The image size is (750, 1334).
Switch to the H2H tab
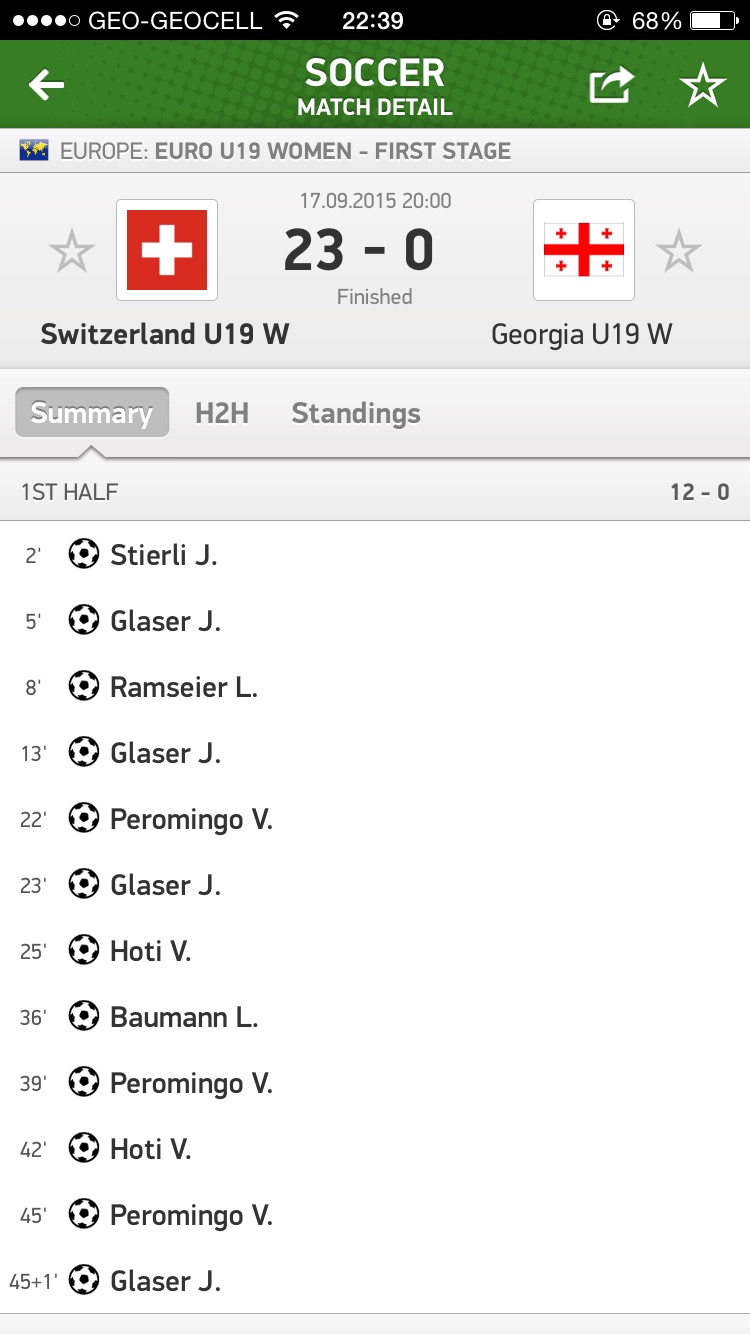(x=222, y=413)
